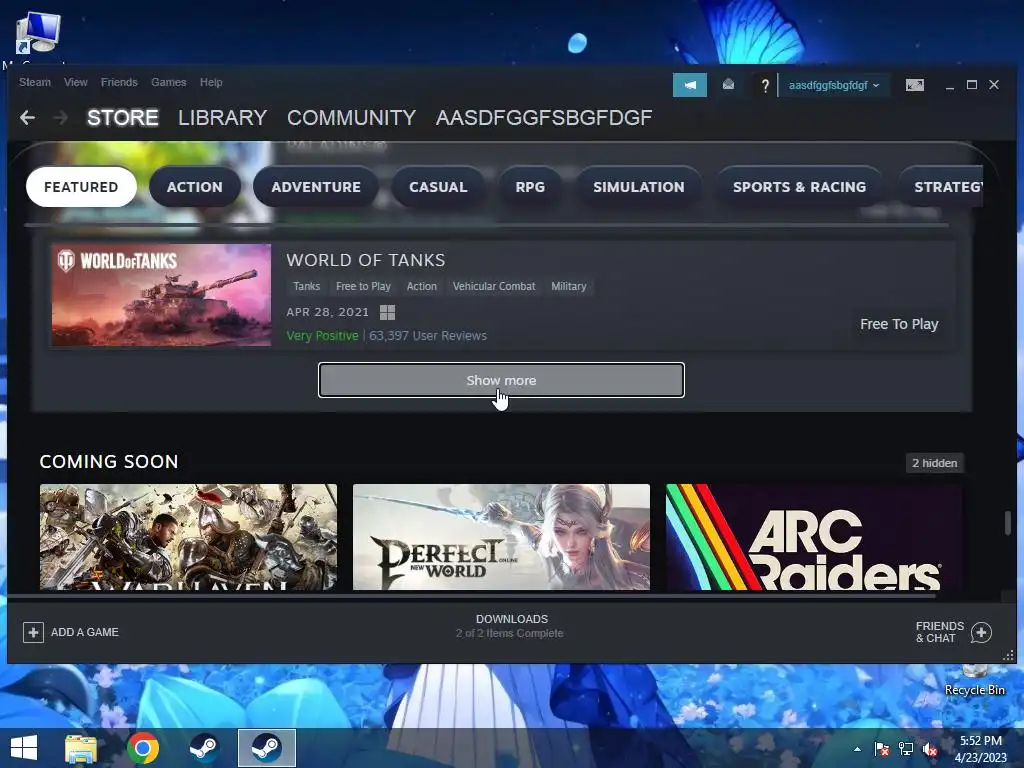Select the SIMULATION category pill

639,187
